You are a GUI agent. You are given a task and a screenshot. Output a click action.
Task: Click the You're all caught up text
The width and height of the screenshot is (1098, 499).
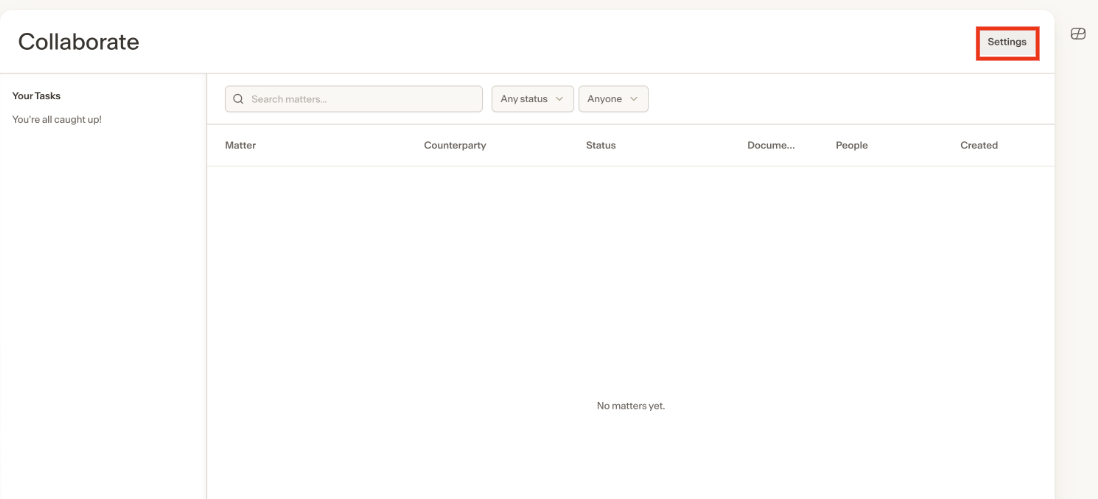pyautogui.click(x=57, y=120)
